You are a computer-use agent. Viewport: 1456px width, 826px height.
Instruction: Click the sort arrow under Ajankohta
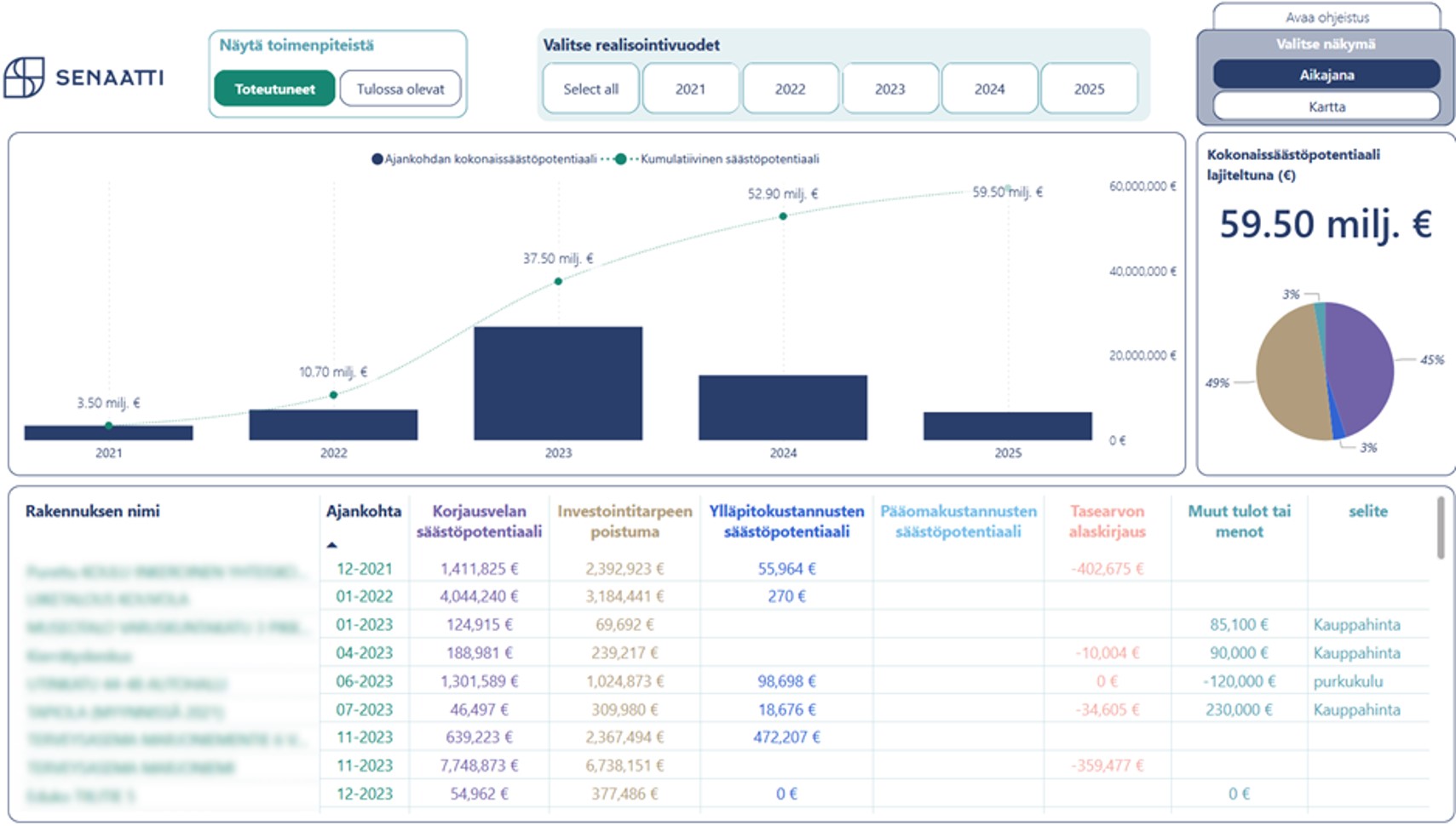[x=332, y=545]
